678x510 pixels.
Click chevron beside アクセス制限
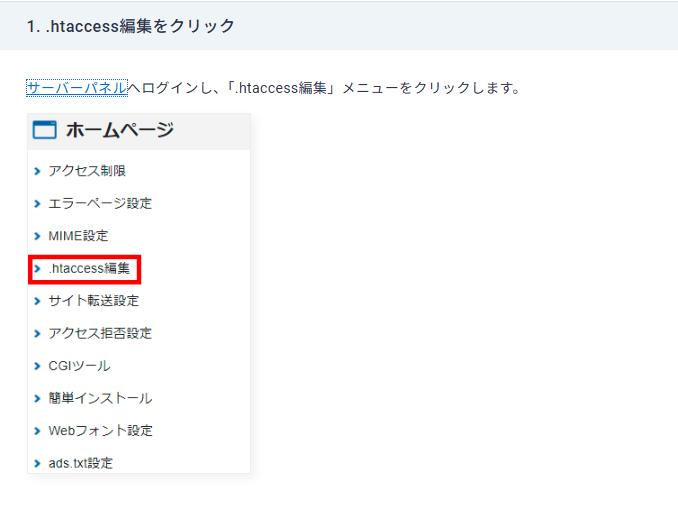(37, 171)
